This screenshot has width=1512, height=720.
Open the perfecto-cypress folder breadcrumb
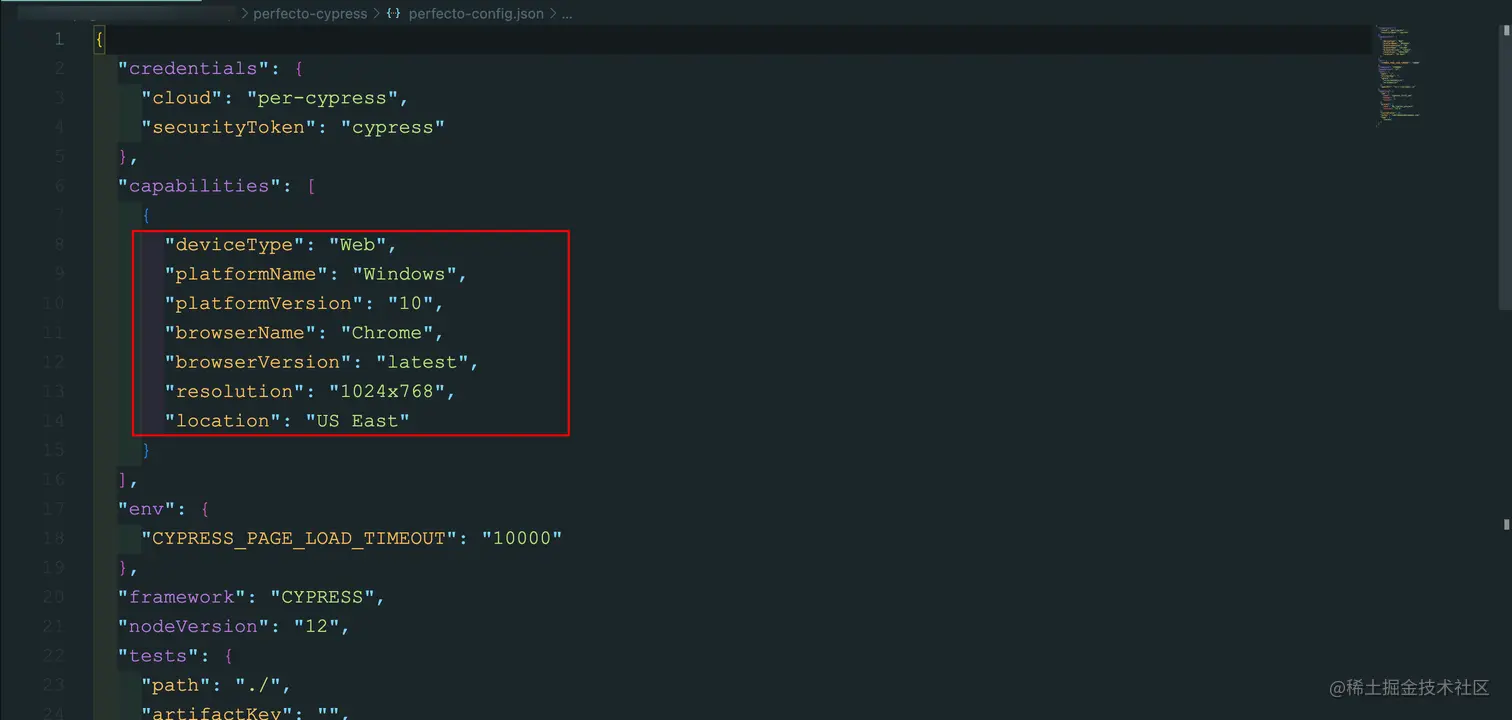[x=310, y=15]
